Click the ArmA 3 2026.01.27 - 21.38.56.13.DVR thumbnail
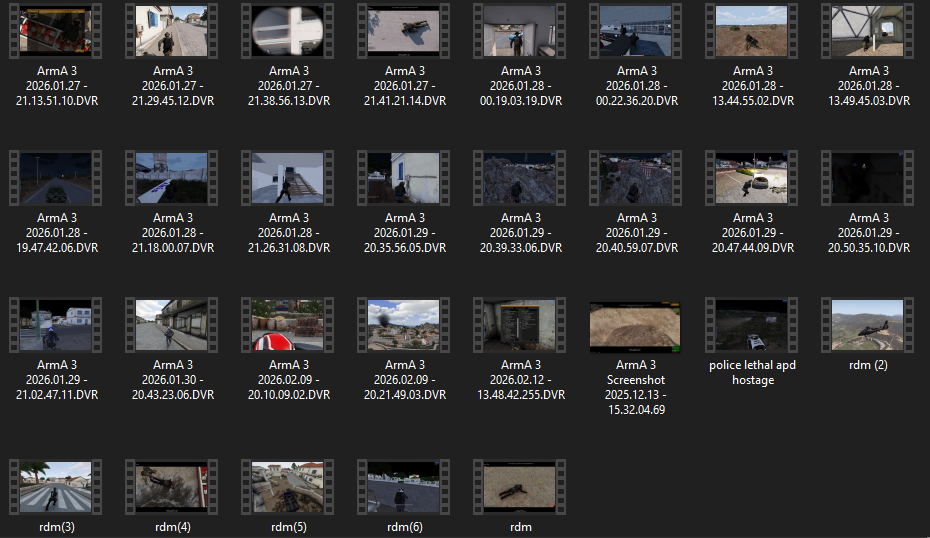Image resolution: width=930 pixels, height=538 pixels. pos(286,30)
